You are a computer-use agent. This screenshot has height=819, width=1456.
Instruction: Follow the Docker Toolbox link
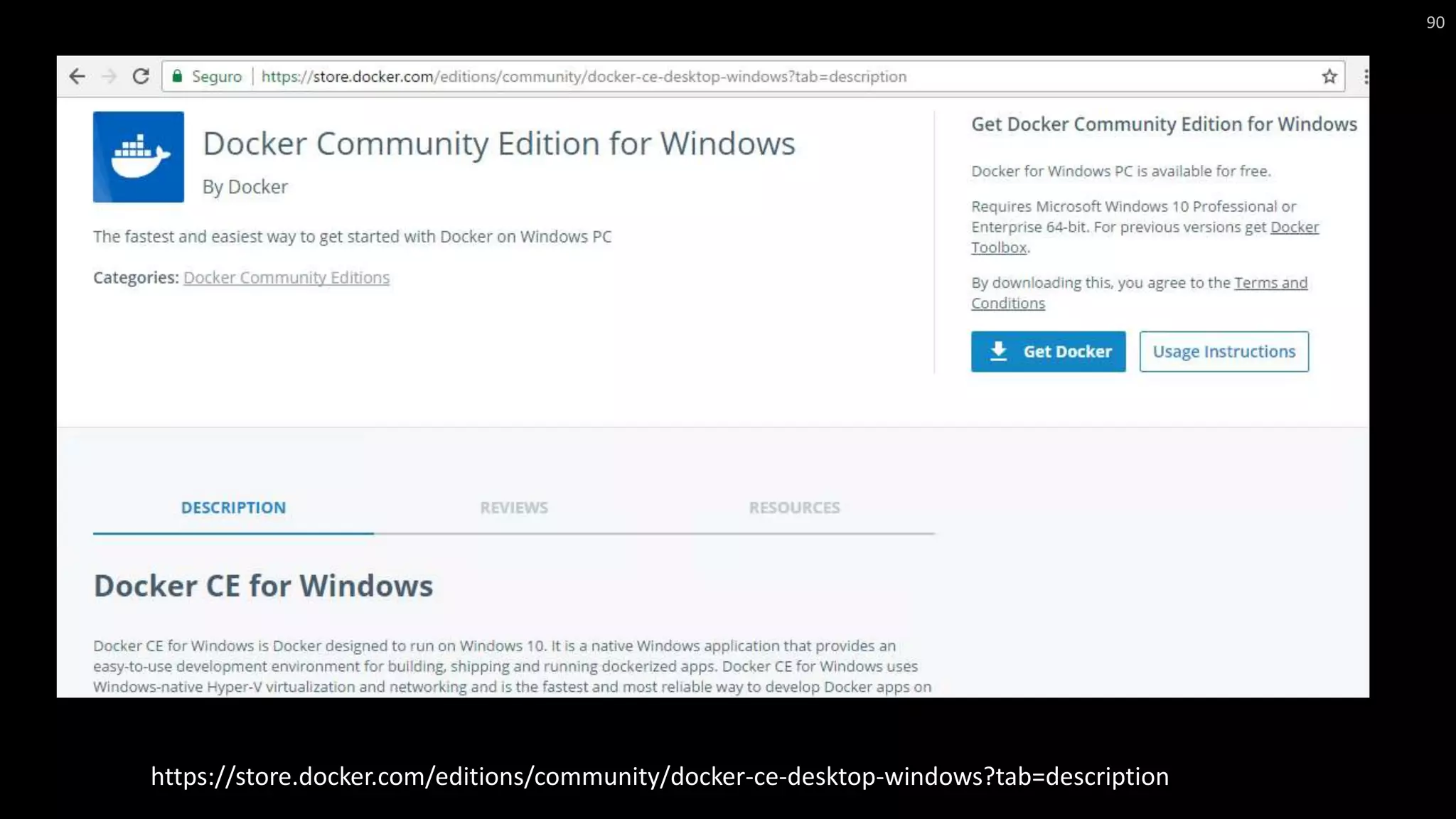click(1145, 237)
